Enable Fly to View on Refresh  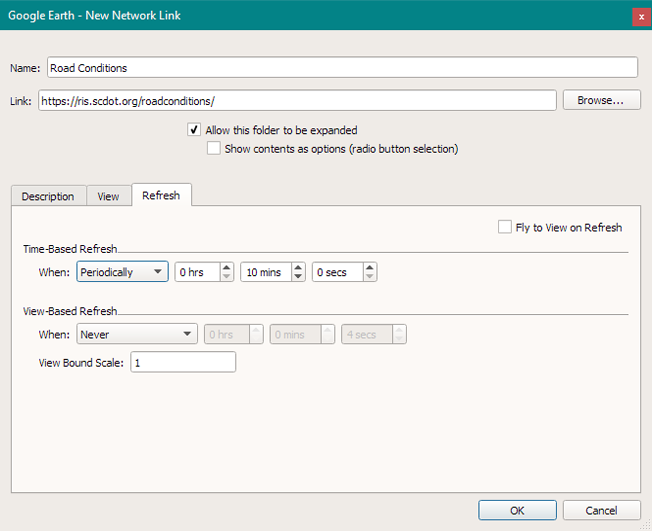pyautogui.click(x=504, y=227)
